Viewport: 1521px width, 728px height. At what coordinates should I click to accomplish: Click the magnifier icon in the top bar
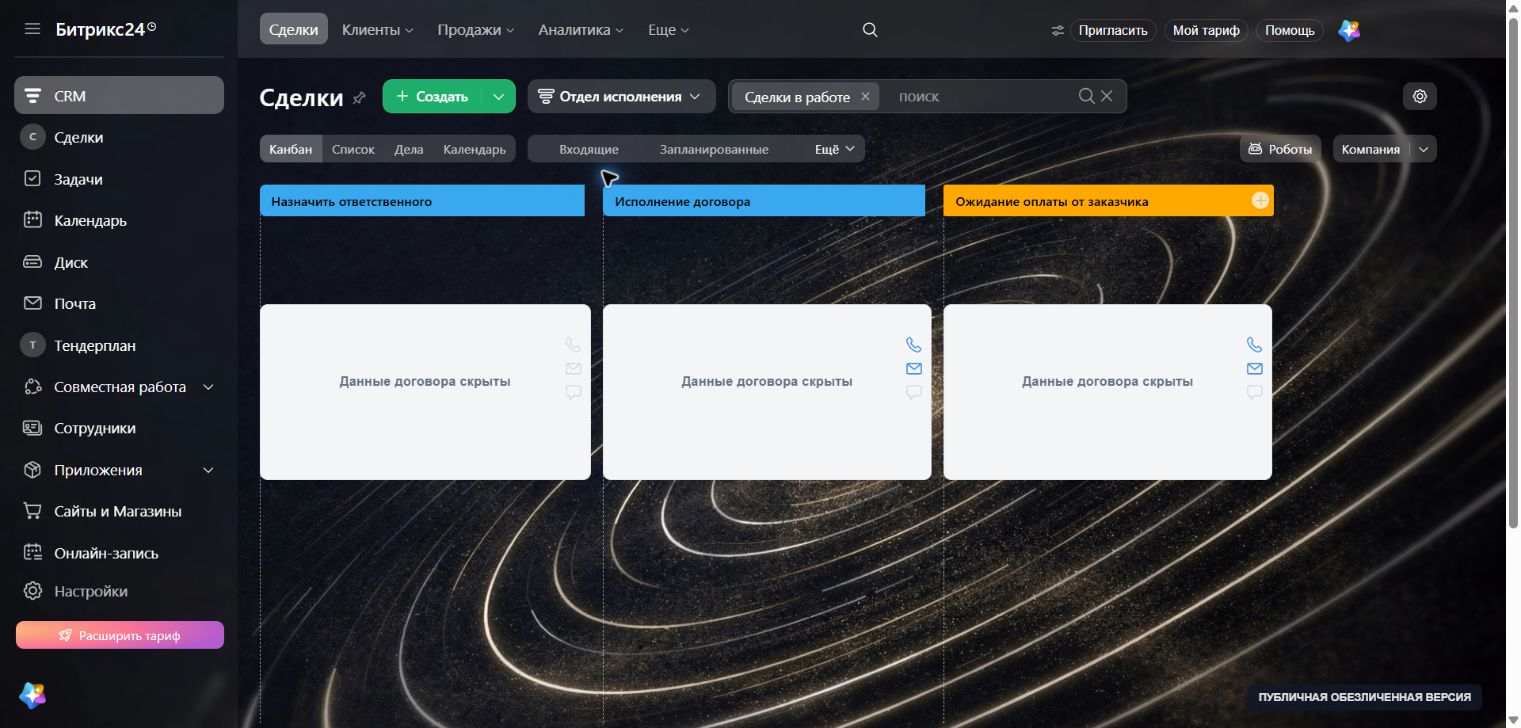coord(870,30)
